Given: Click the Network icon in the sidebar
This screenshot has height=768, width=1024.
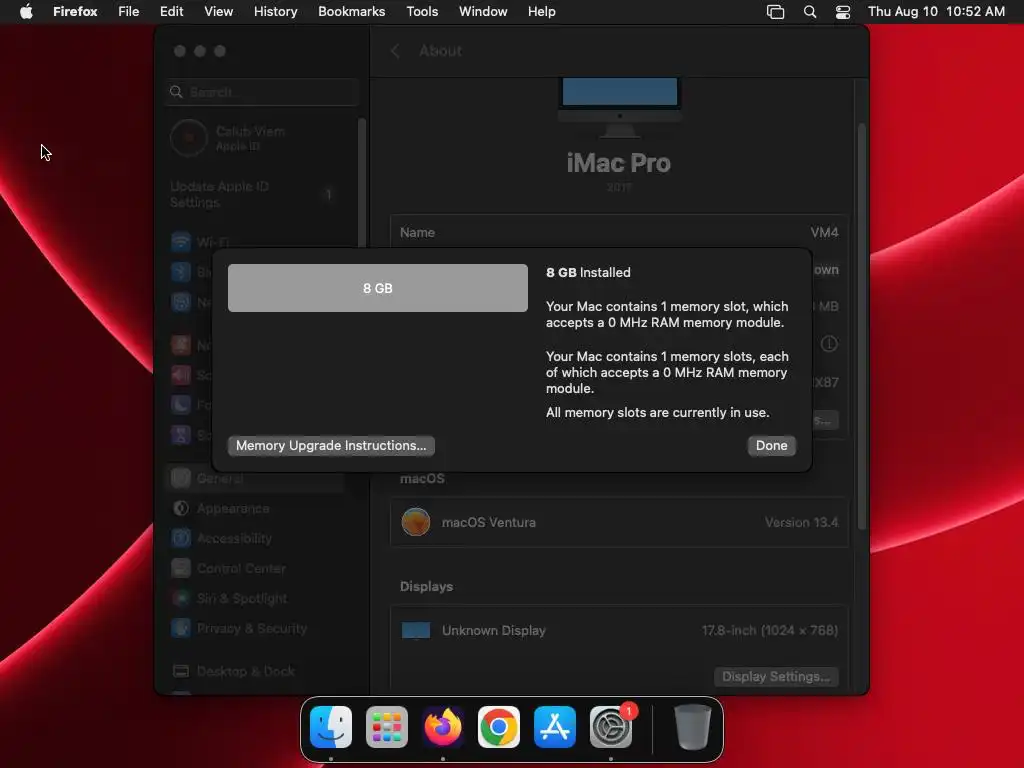Looking at the screenshot, I should (x=181, y=302).
